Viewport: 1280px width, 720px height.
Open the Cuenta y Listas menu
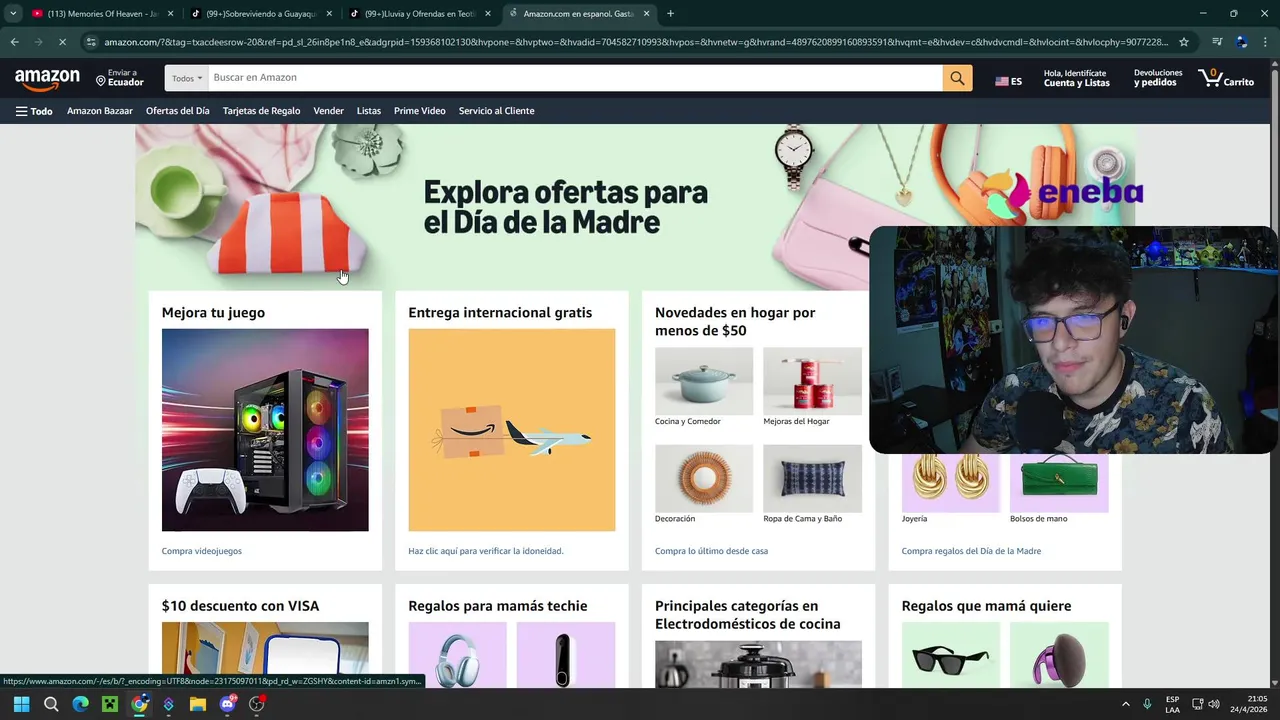pyautogui.click(x=1076, y=78)
